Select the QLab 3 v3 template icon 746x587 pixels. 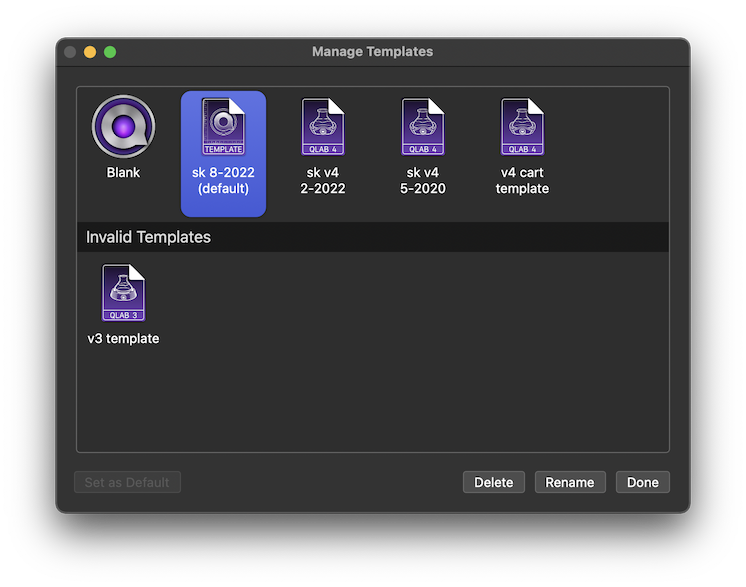[123, 293]
